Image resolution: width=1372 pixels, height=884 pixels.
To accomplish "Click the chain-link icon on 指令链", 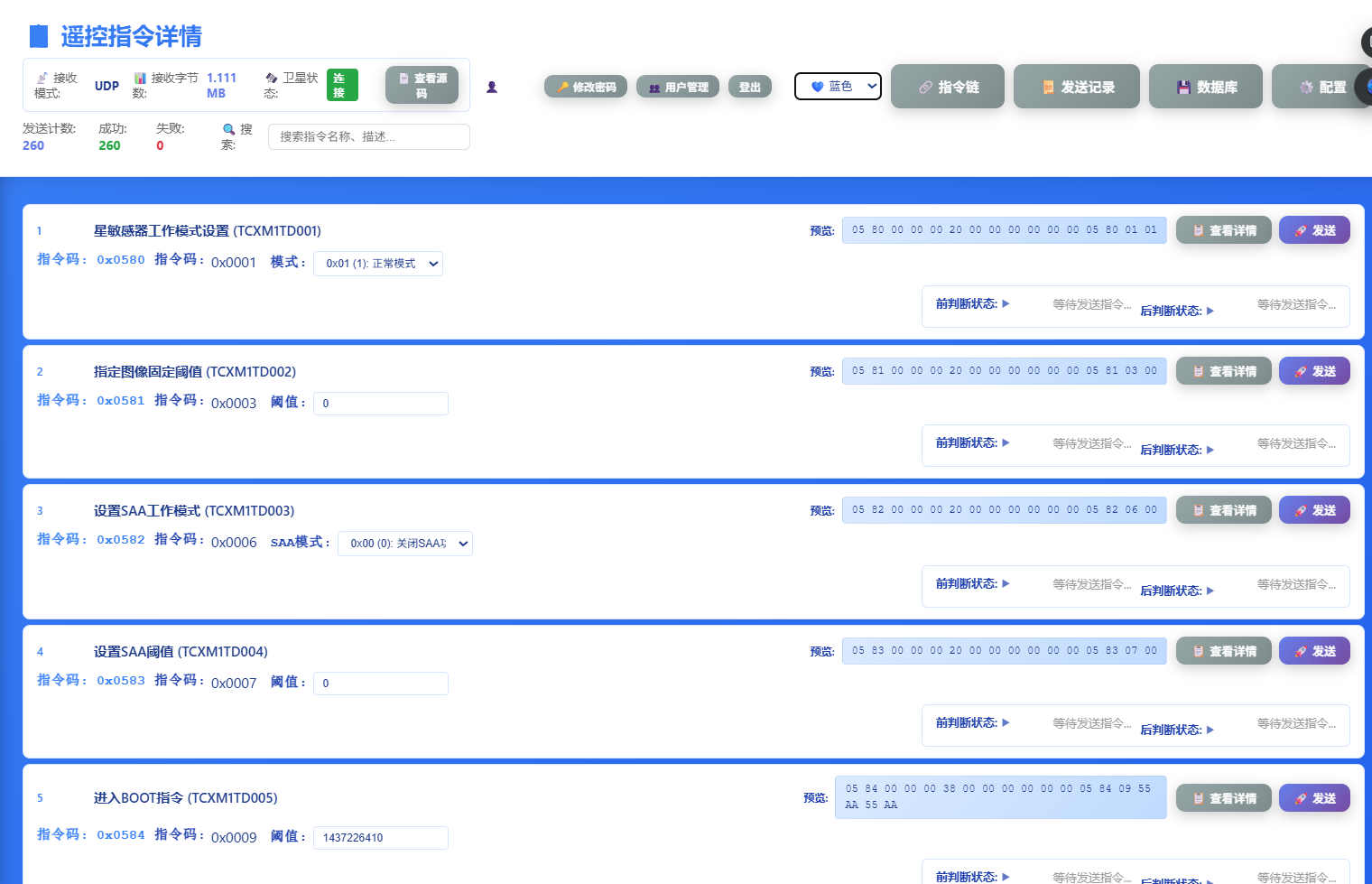I will coord(923,86).
